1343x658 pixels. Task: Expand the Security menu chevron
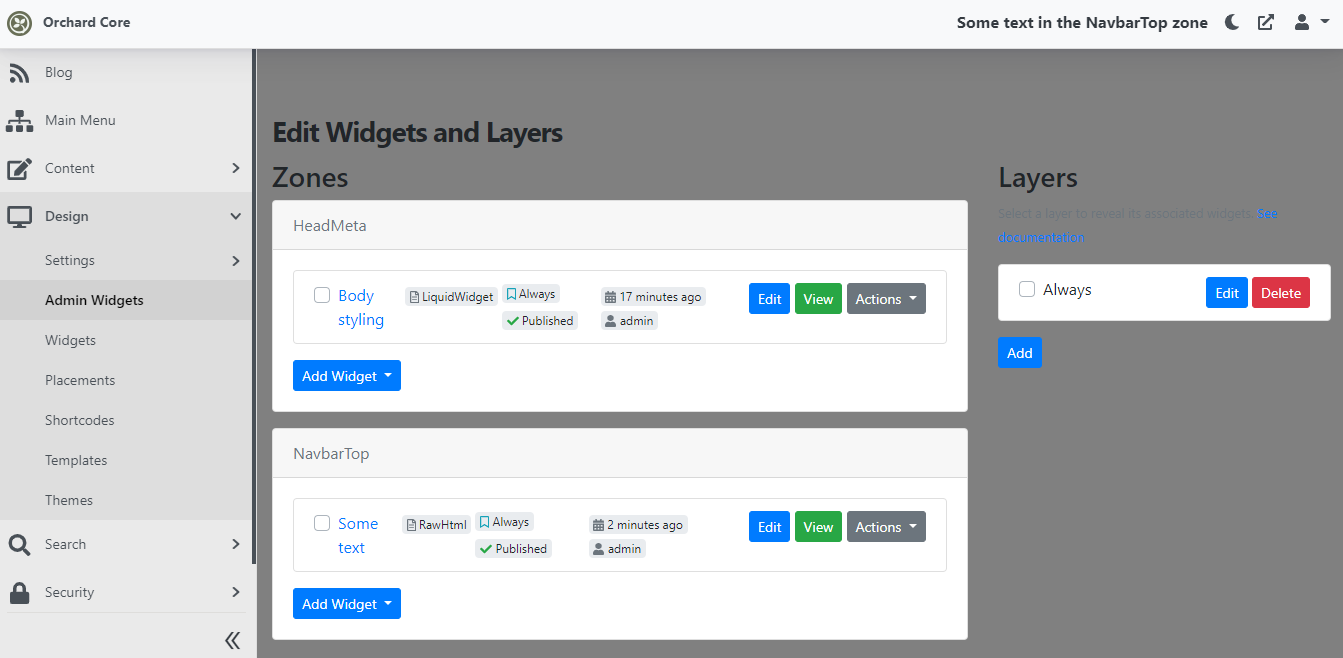click(x=236, y=592)
